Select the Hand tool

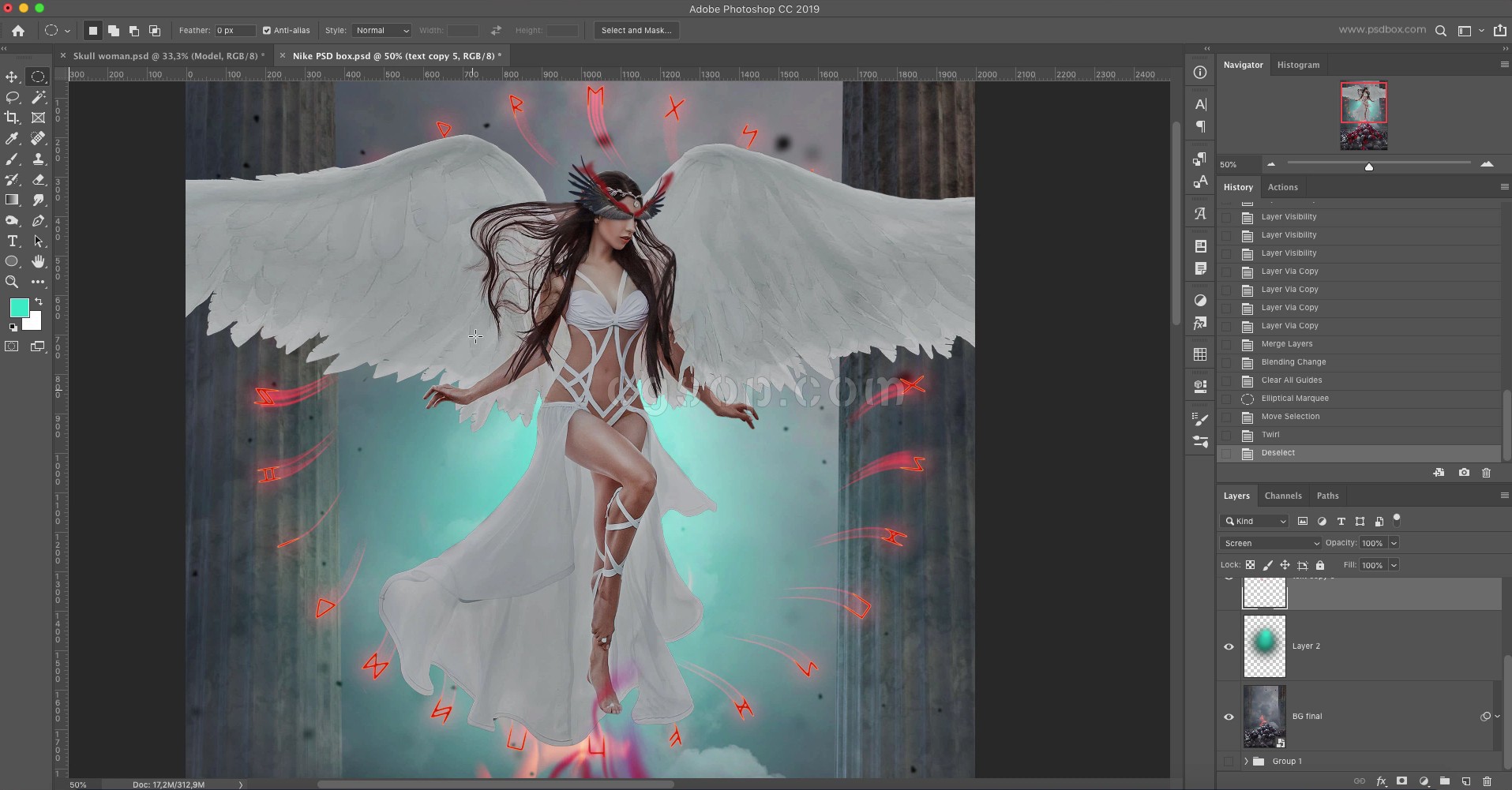[x=38, y=261]
